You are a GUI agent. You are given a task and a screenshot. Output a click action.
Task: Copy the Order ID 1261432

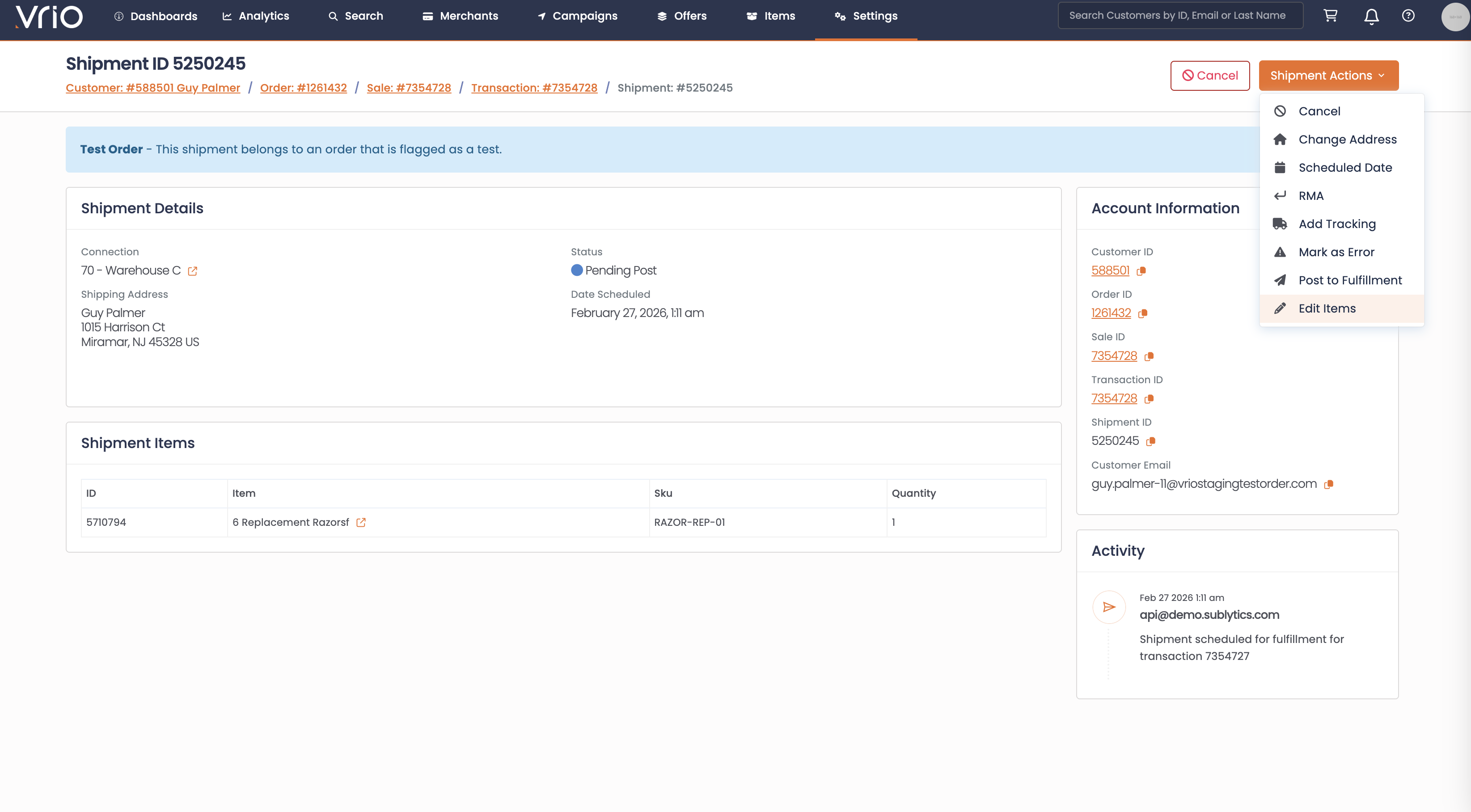click(x=1143, y=313)
